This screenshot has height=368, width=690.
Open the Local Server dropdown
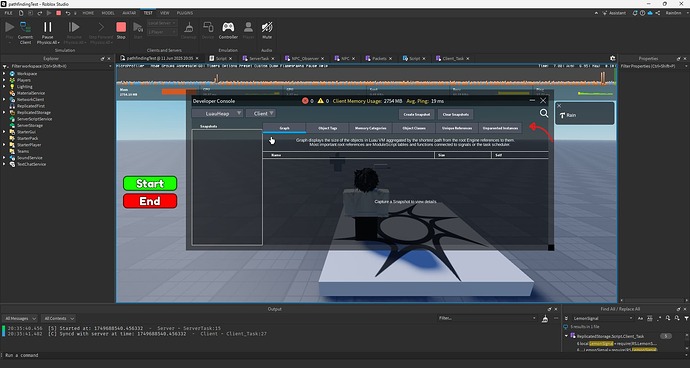point(162,23)
